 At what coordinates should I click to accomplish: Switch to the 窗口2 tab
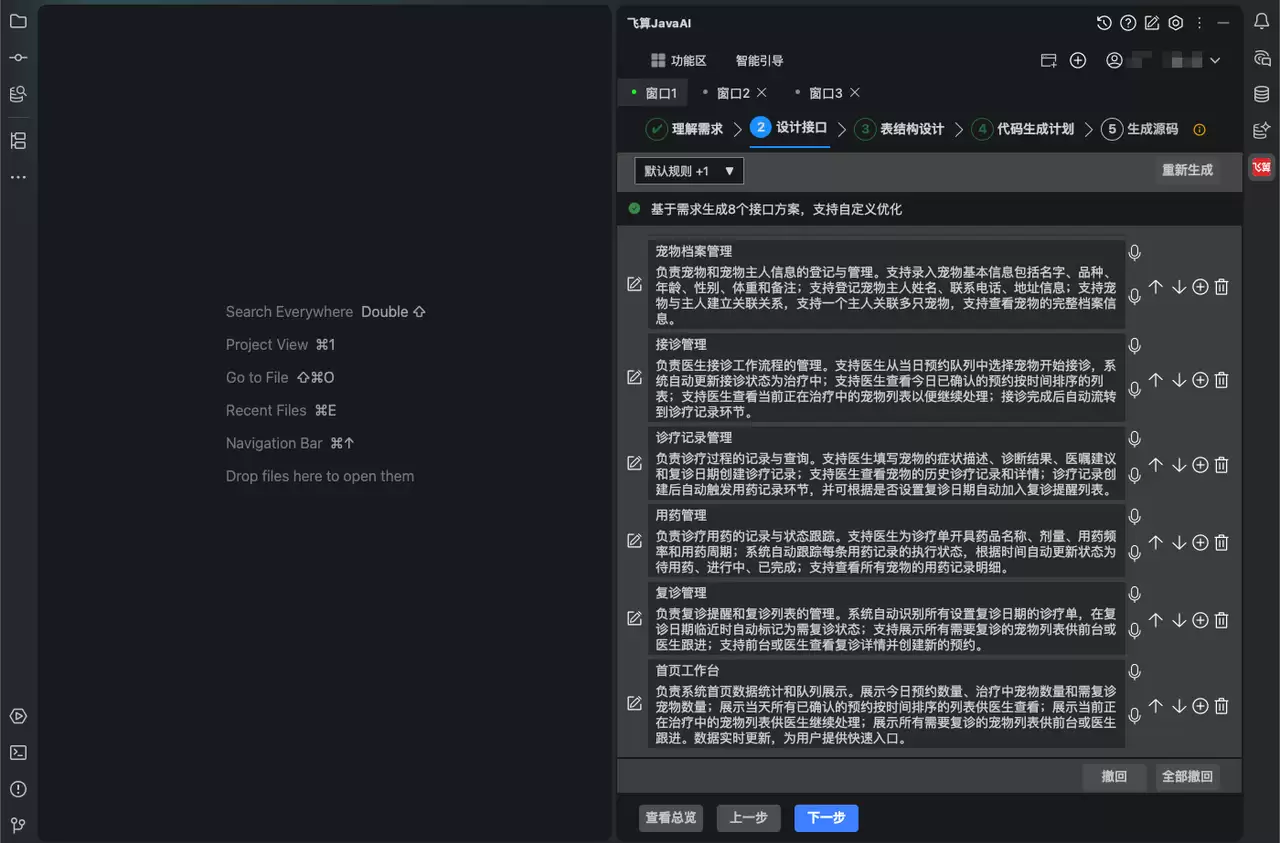click(x=733, y=93)
